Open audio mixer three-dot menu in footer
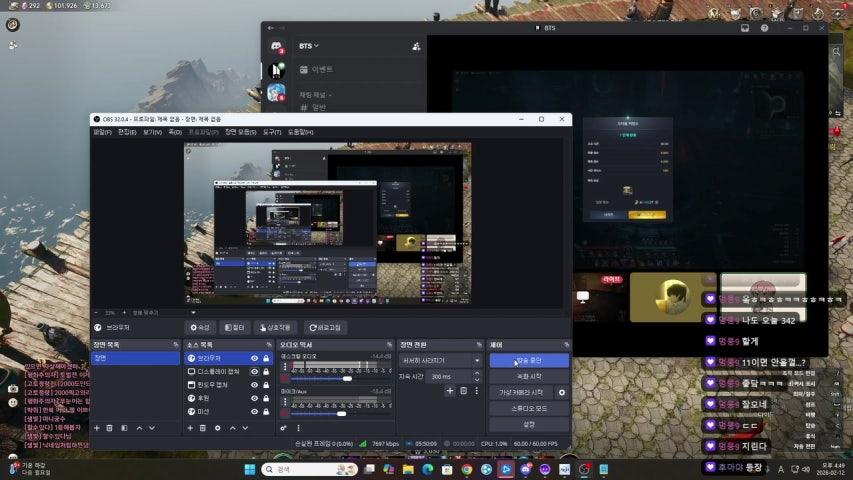 298,428
